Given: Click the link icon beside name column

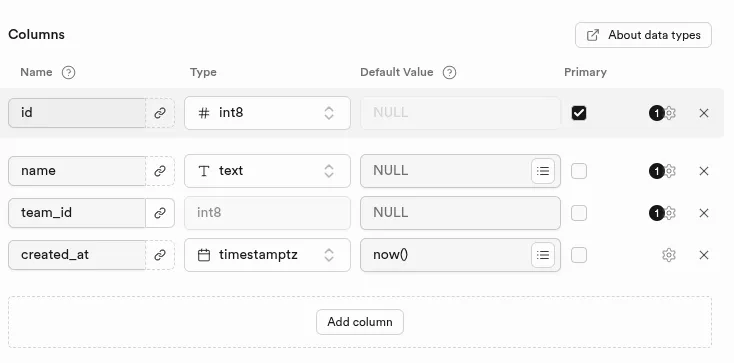Looking at the screenshot, I should click(160, 171).
